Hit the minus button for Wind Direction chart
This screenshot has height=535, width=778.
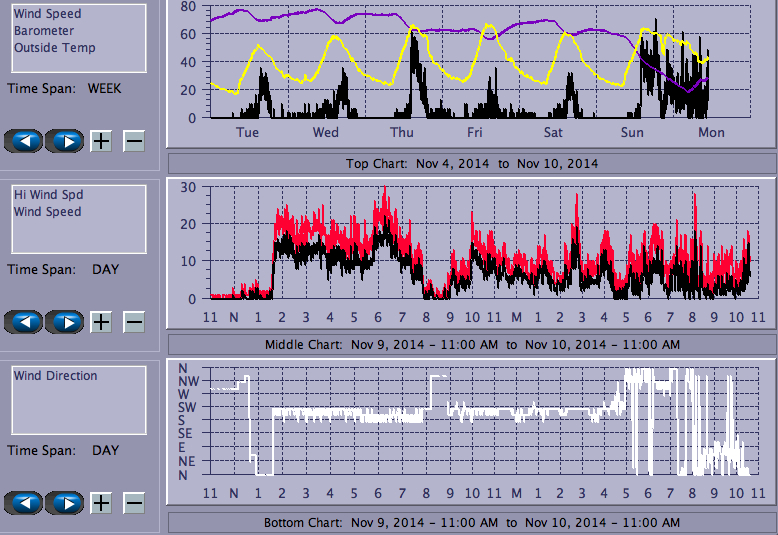(134, 503)
